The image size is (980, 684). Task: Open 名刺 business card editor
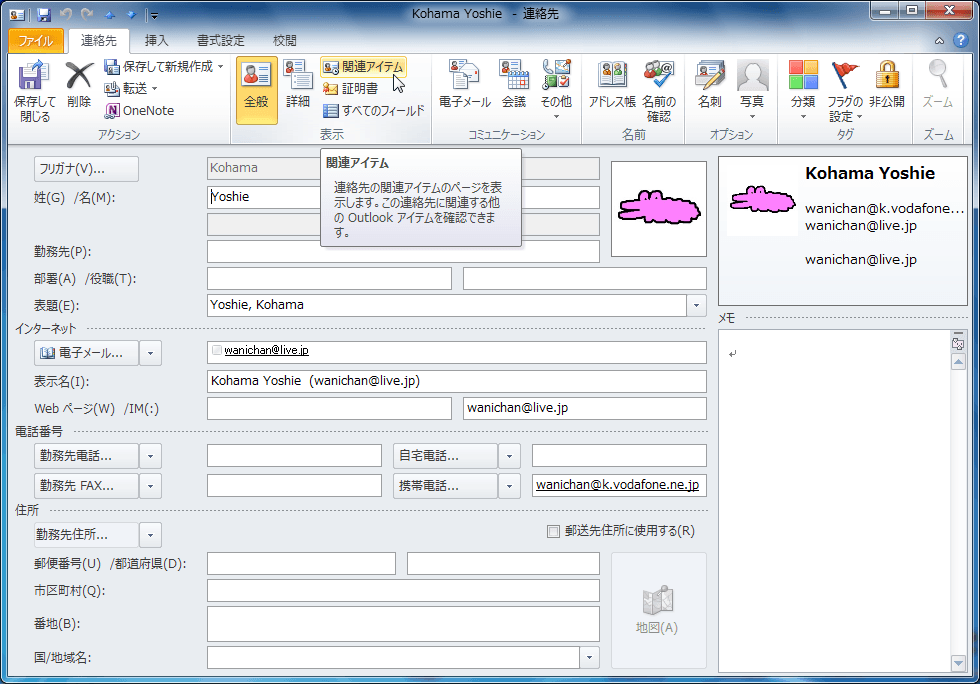click(710, 85)
